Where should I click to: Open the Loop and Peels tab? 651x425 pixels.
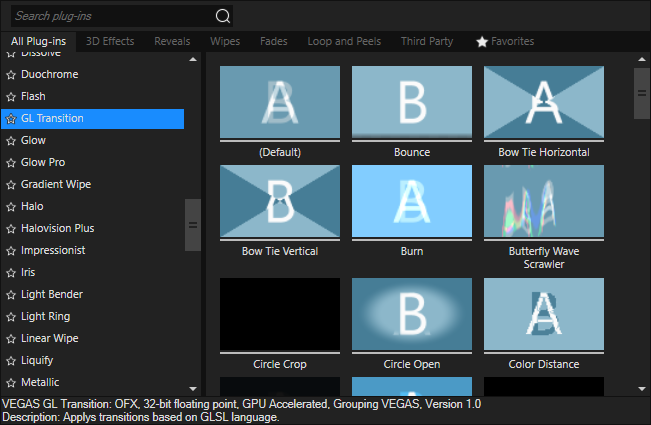point(344,42)
